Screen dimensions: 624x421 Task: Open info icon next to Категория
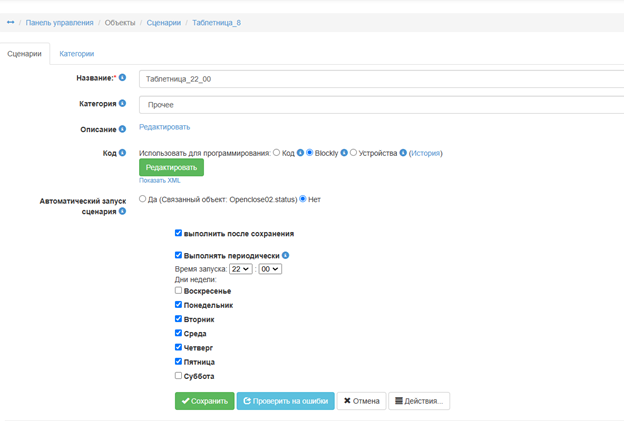tap(122, 103)
